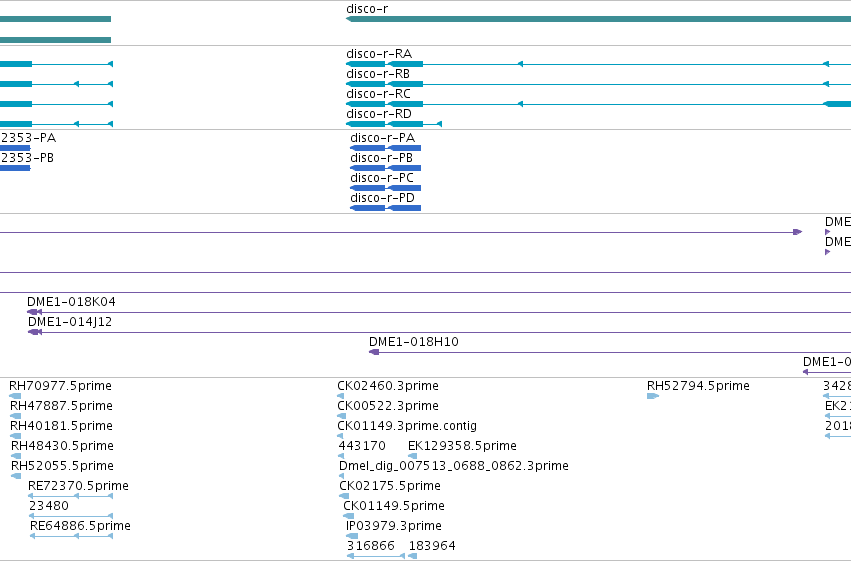Click the RE64886.5prime alignment glyph
This screenshot has height=561, width=851.
[71, 536]
